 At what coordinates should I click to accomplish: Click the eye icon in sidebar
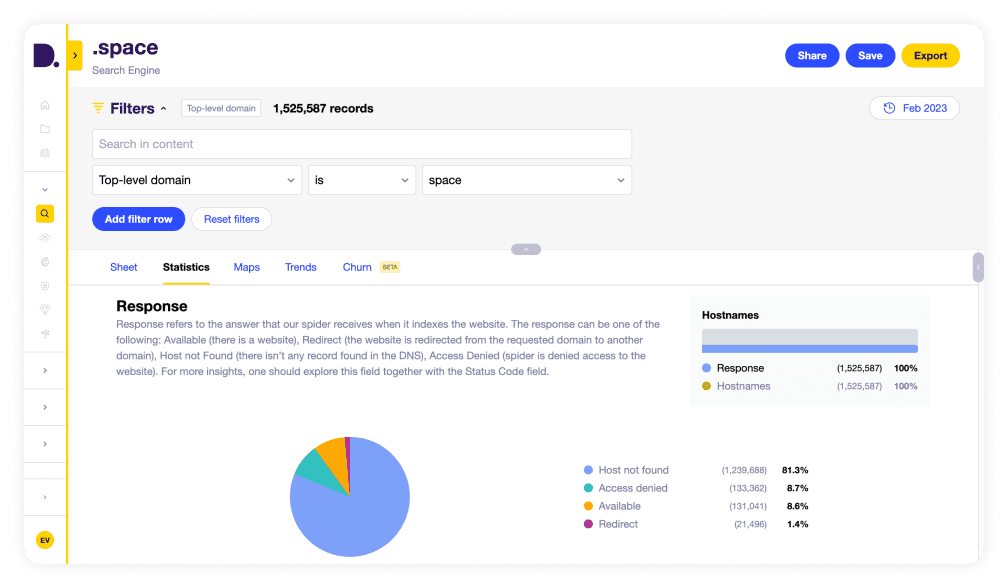(45, 237)
